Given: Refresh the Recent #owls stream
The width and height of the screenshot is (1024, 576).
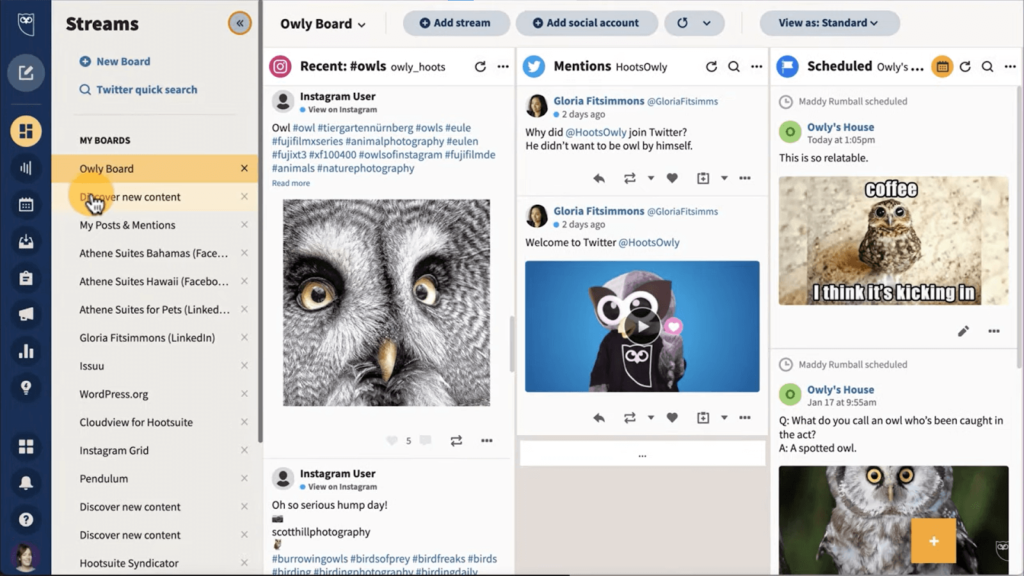Looking at the screenshot, I should 480,67.
